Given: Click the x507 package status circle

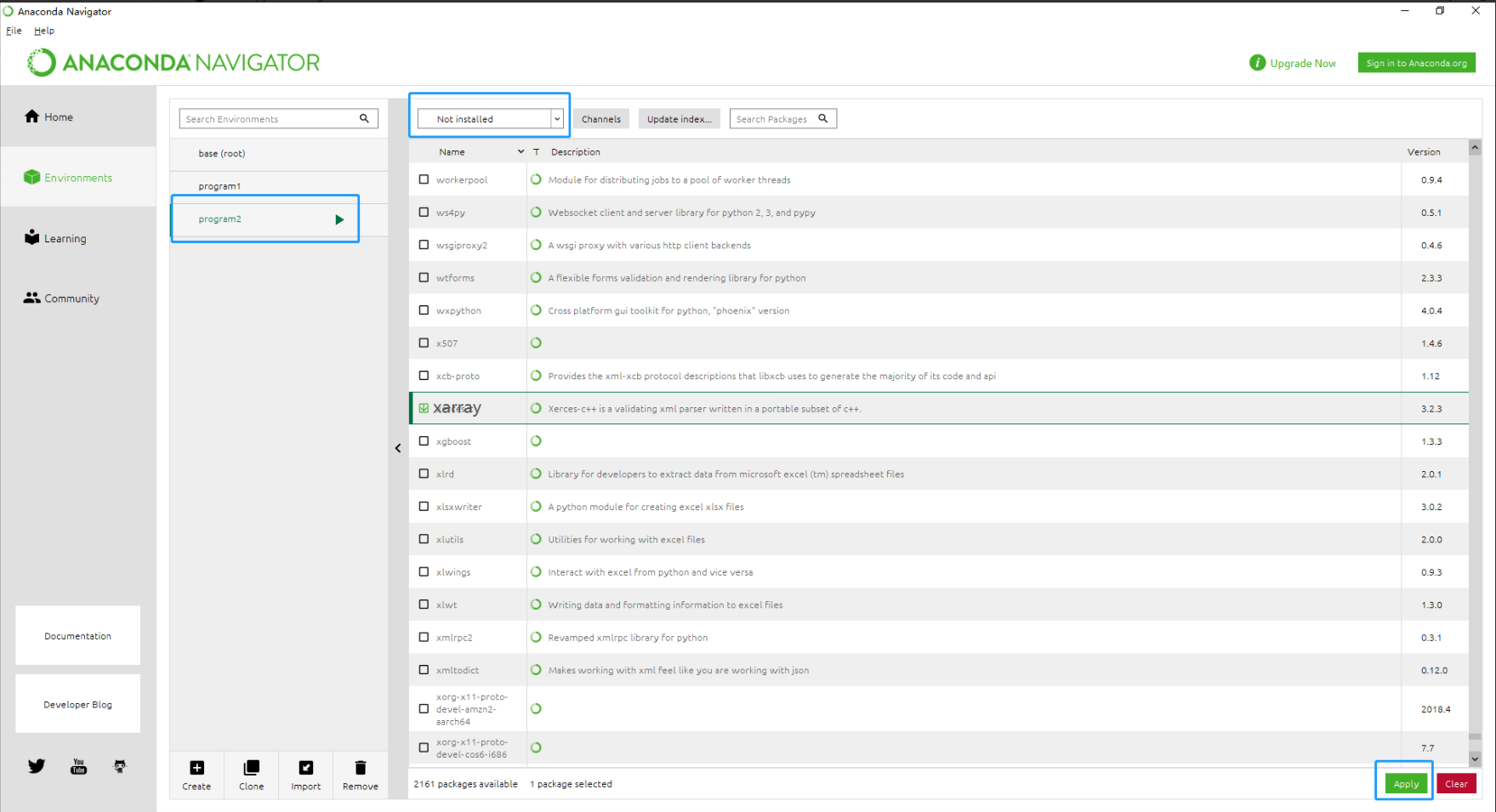Looking at the screenshot, I should point(536,343).
